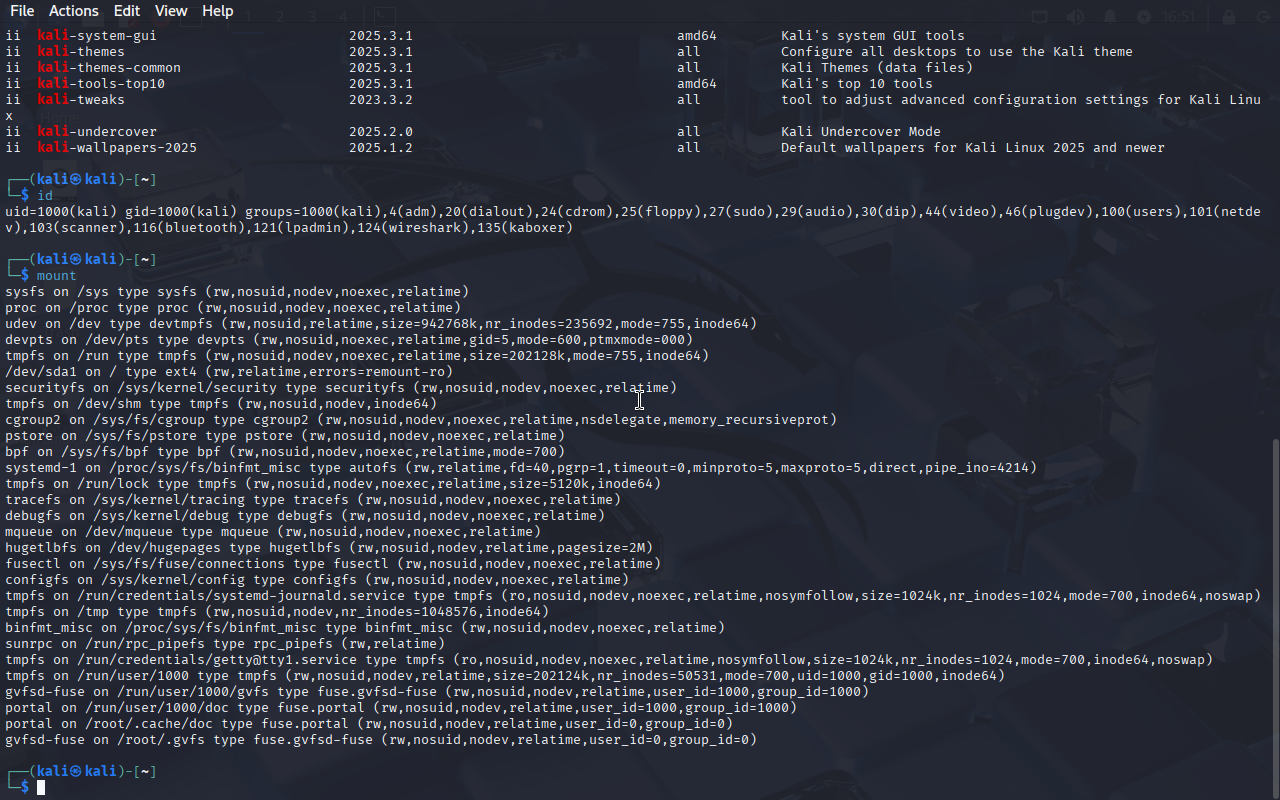1280x800 pixels.
Task: Click 'pstore on /sys/fs/pstore' mount line
Action: pyautogui.click(x=285, y=435)
